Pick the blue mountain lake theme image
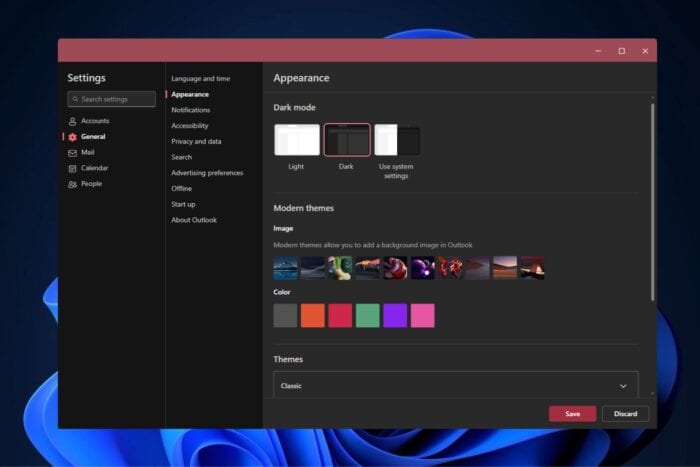The height and width of the screenshot is (467, 700). coord(285,268)
